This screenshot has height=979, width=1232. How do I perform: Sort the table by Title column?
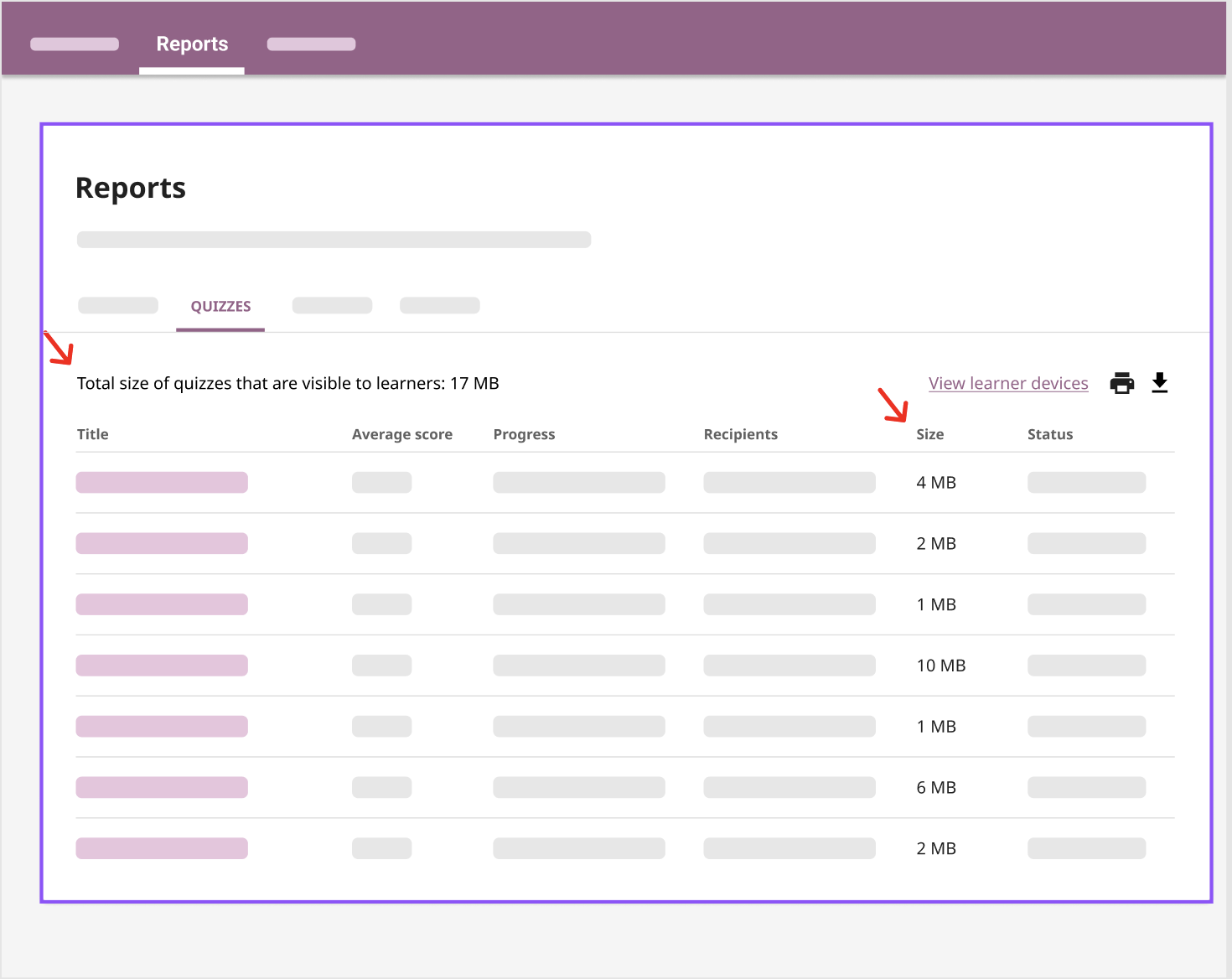pos(92,434)
